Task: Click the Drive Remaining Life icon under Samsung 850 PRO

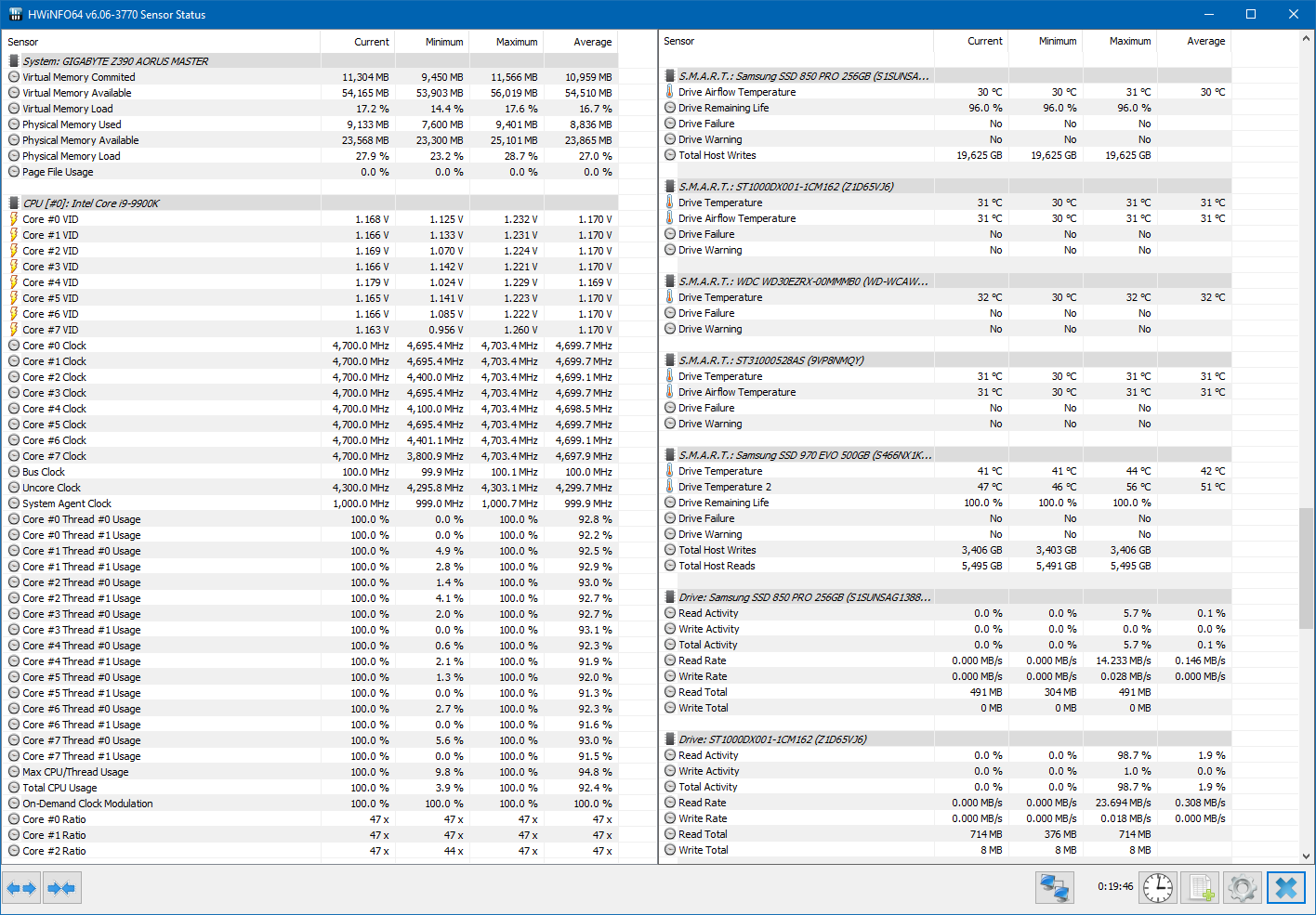Action: pyautogui.click(x=670, y=108)
